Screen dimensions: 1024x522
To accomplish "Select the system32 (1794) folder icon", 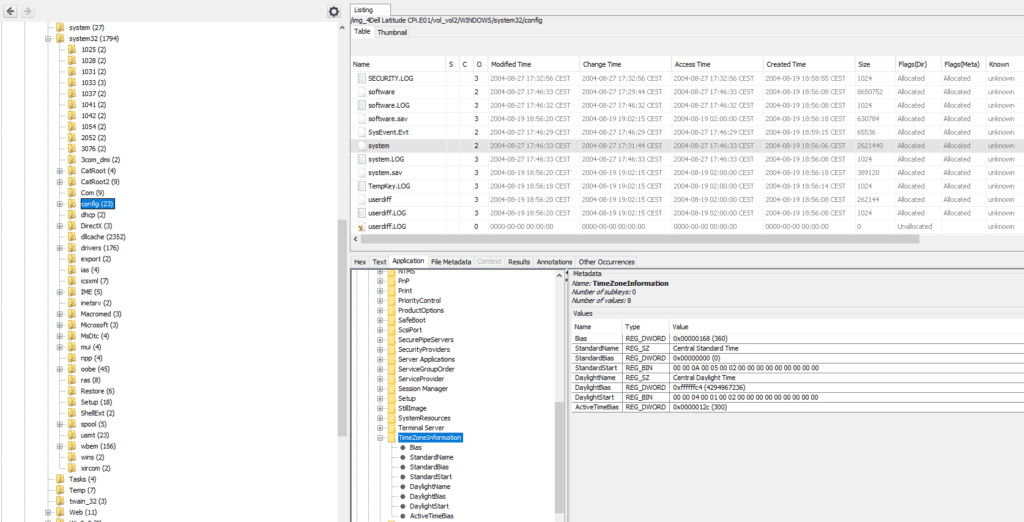I will point(61,39).
